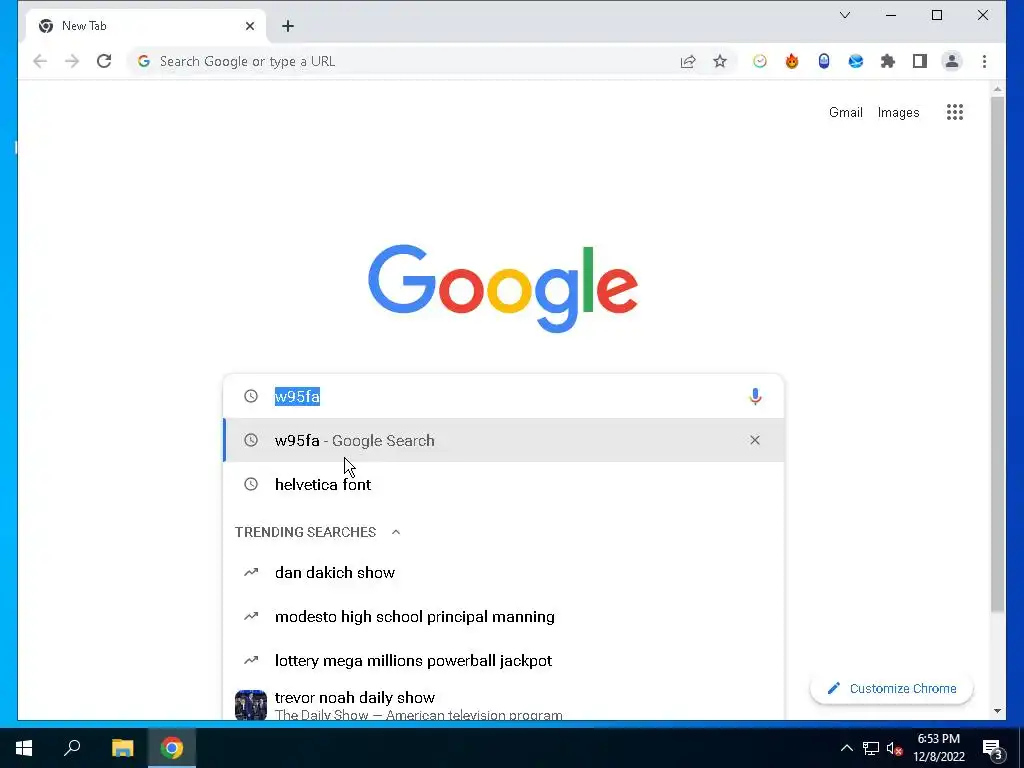Click the Daily Show thumbnail image

pos(251,705)
